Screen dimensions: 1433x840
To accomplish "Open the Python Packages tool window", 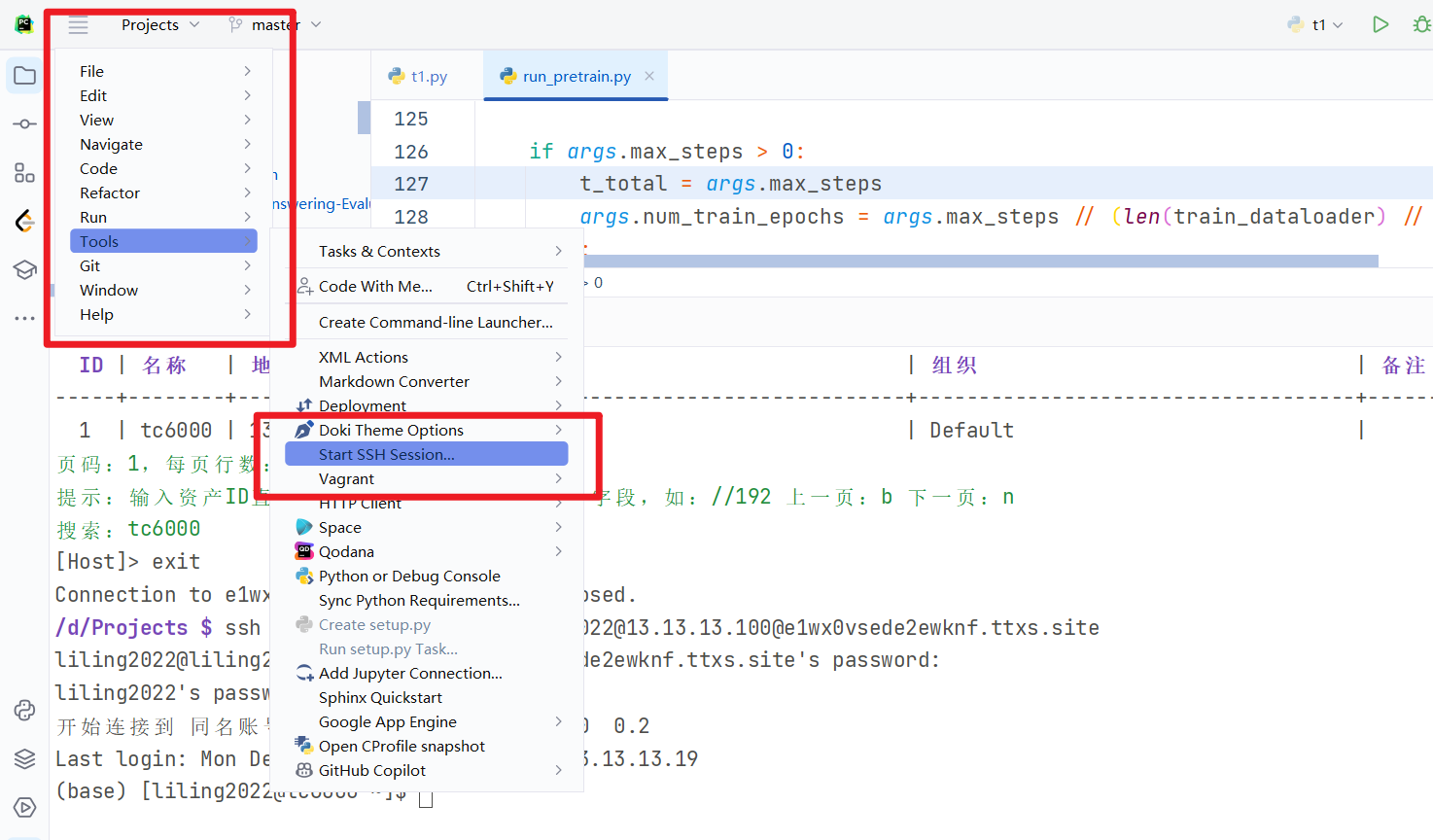I will [24, 710].
